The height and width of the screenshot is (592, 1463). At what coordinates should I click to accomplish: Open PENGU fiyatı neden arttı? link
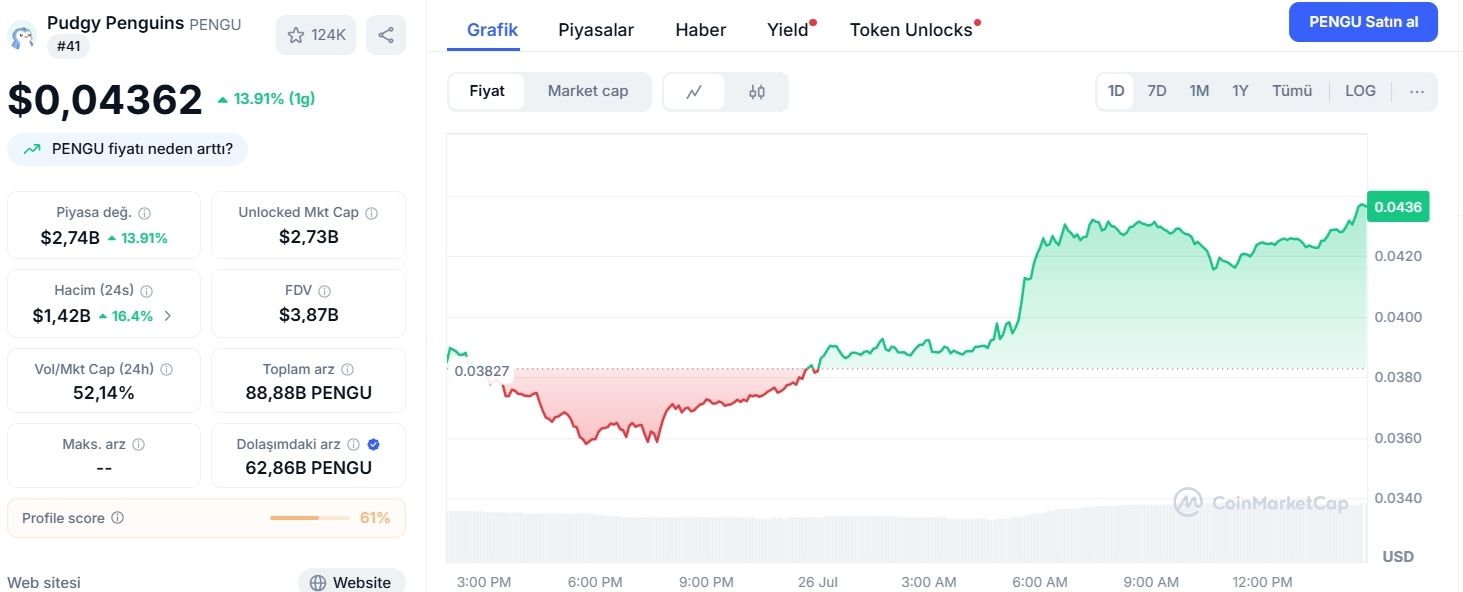(x=127, y=149)
